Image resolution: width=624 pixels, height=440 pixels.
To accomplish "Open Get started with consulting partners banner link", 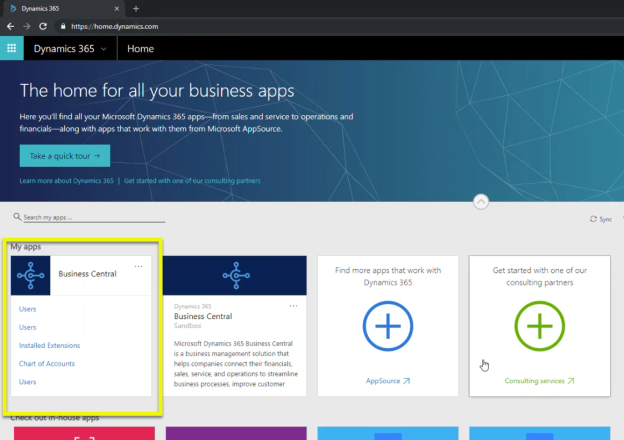I will click(x=192, y=181).
